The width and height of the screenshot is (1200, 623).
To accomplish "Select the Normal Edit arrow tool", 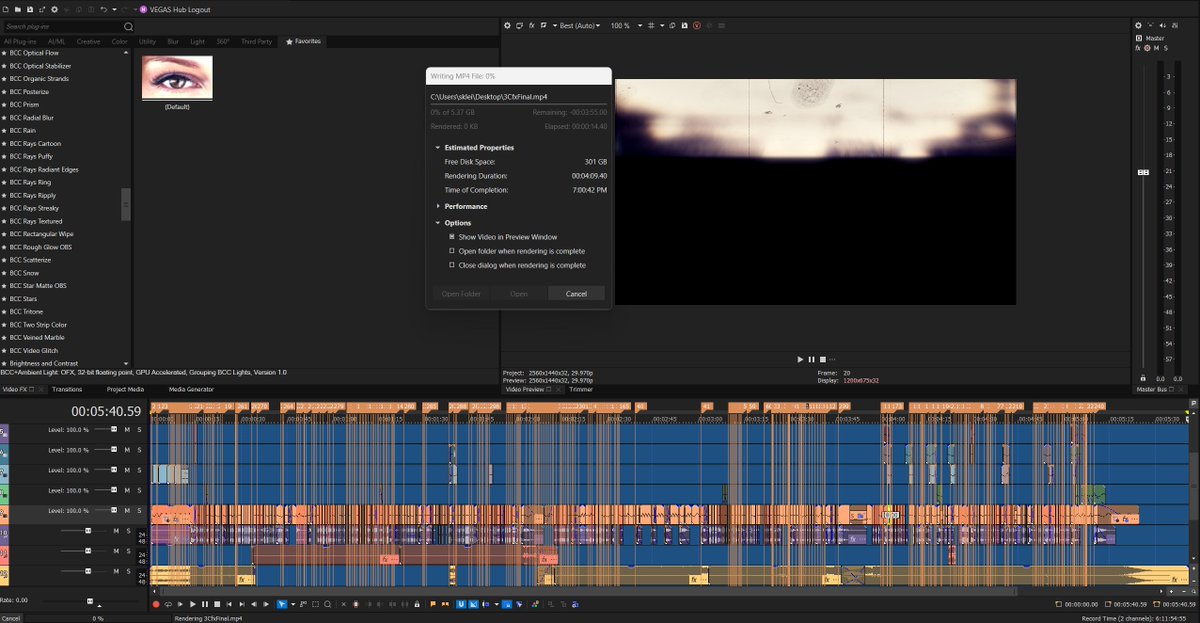I will click(282, 604).
